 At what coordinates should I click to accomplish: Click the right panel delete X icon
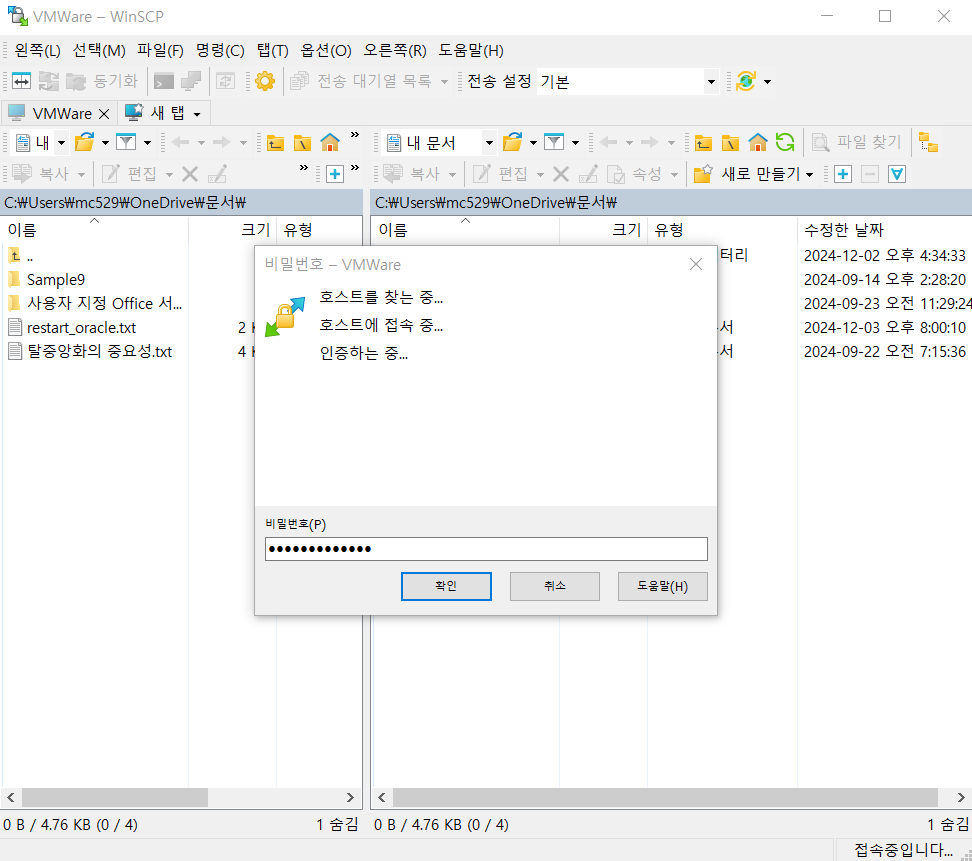click(561, 174)
